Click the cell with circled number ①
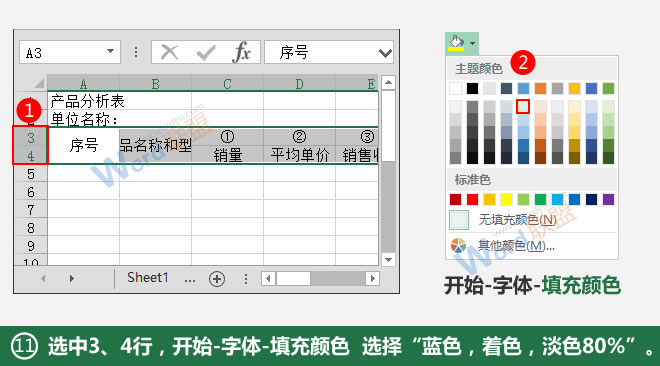Screen dimensions: 660x366 pos(227,137)
